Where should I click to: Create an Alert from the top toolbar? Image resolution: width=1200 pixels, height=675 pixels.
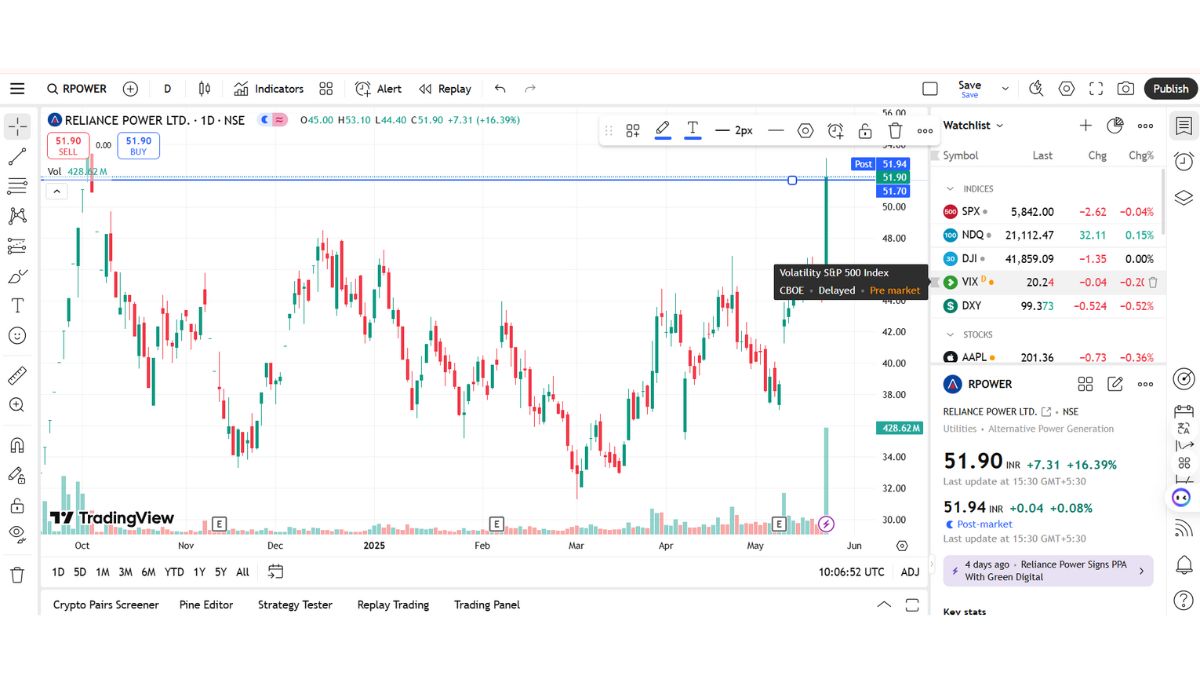pyautogui.click(x=378, y=89)
